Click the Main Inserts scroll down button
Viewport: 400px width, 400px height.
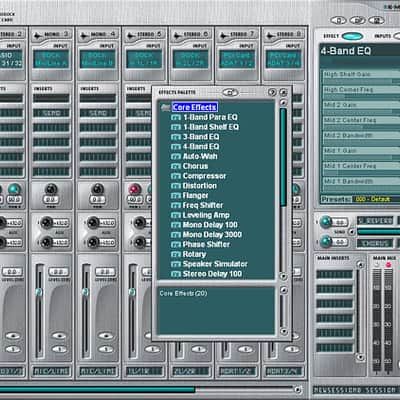(x=360, y=357)
